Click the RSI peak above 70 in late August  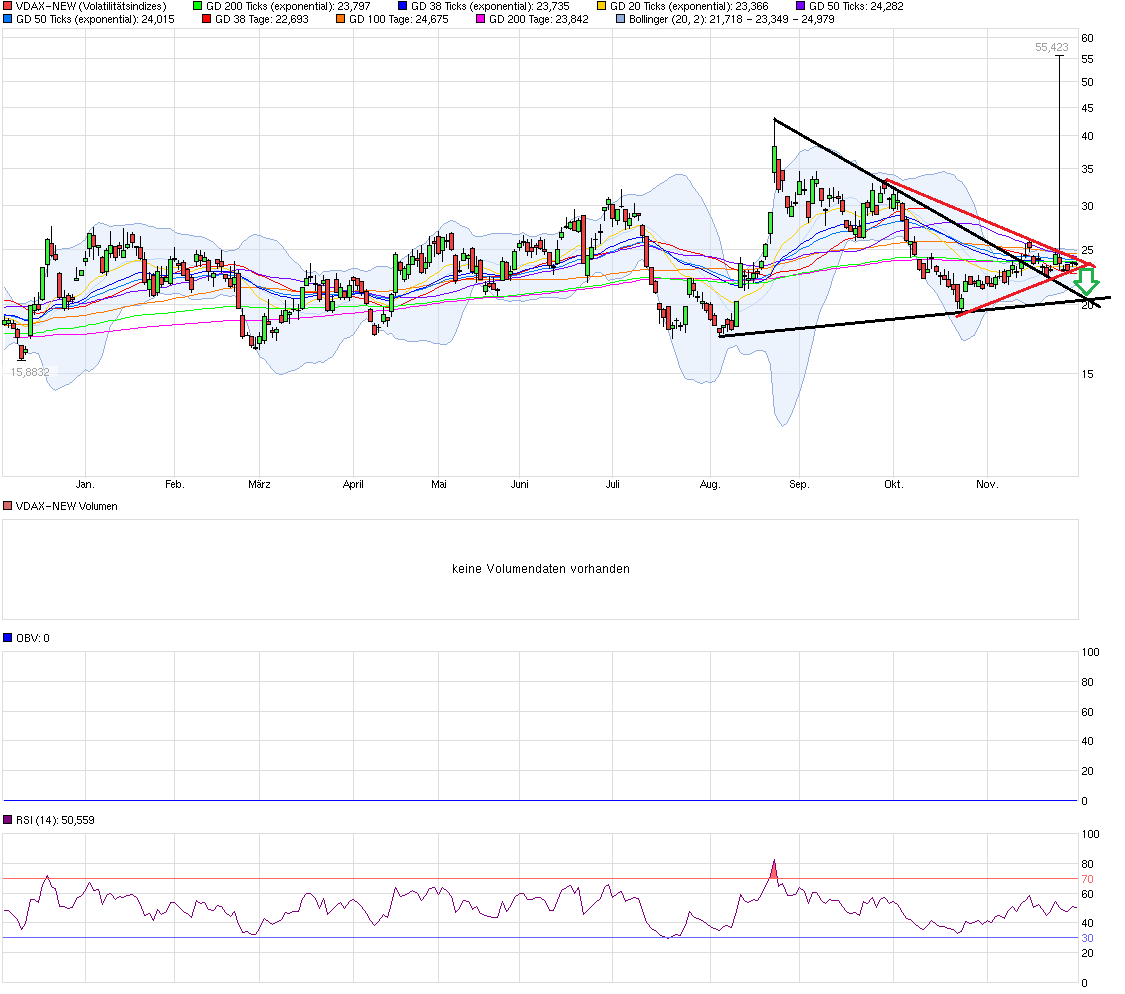pos(774,867)
